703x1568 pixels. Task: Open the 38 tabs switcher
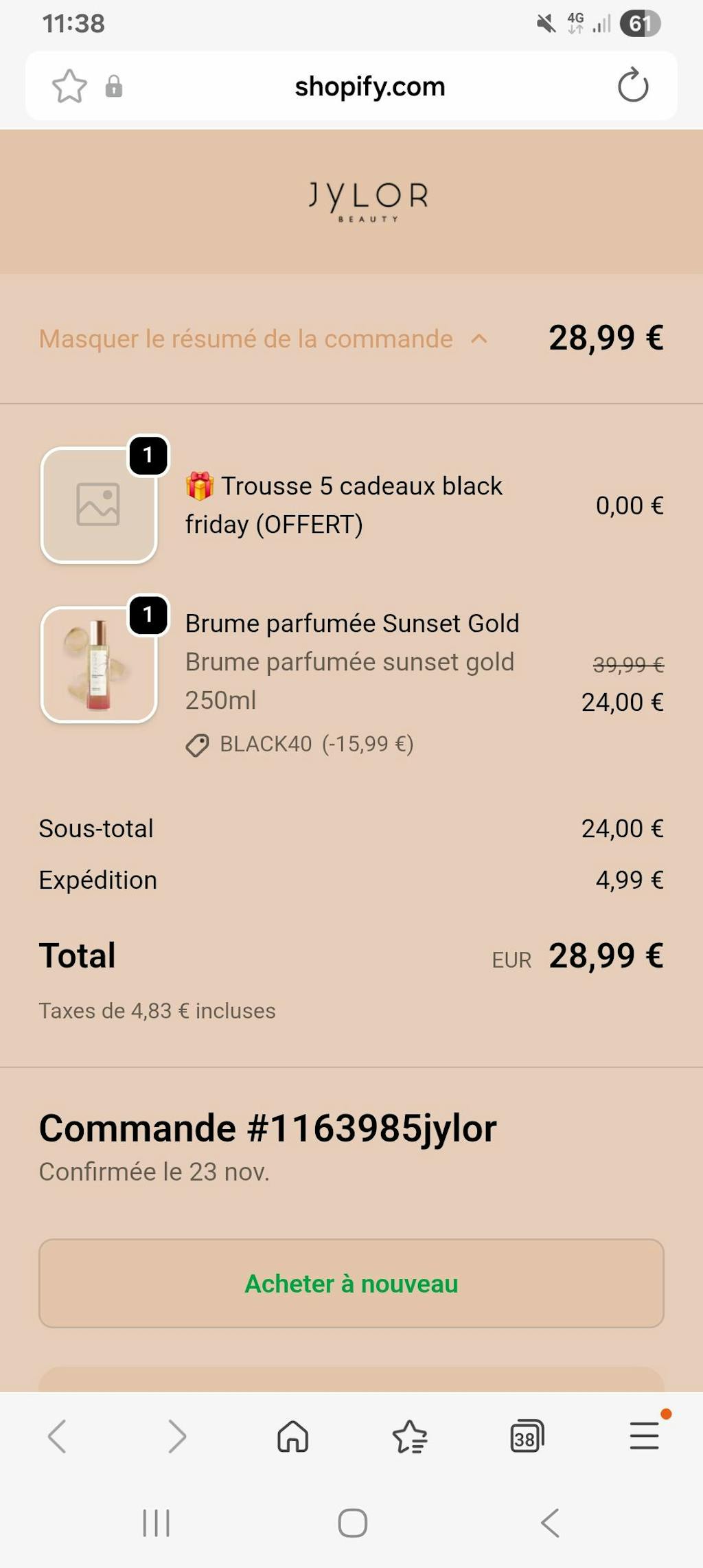click(x=527, y=1436)
